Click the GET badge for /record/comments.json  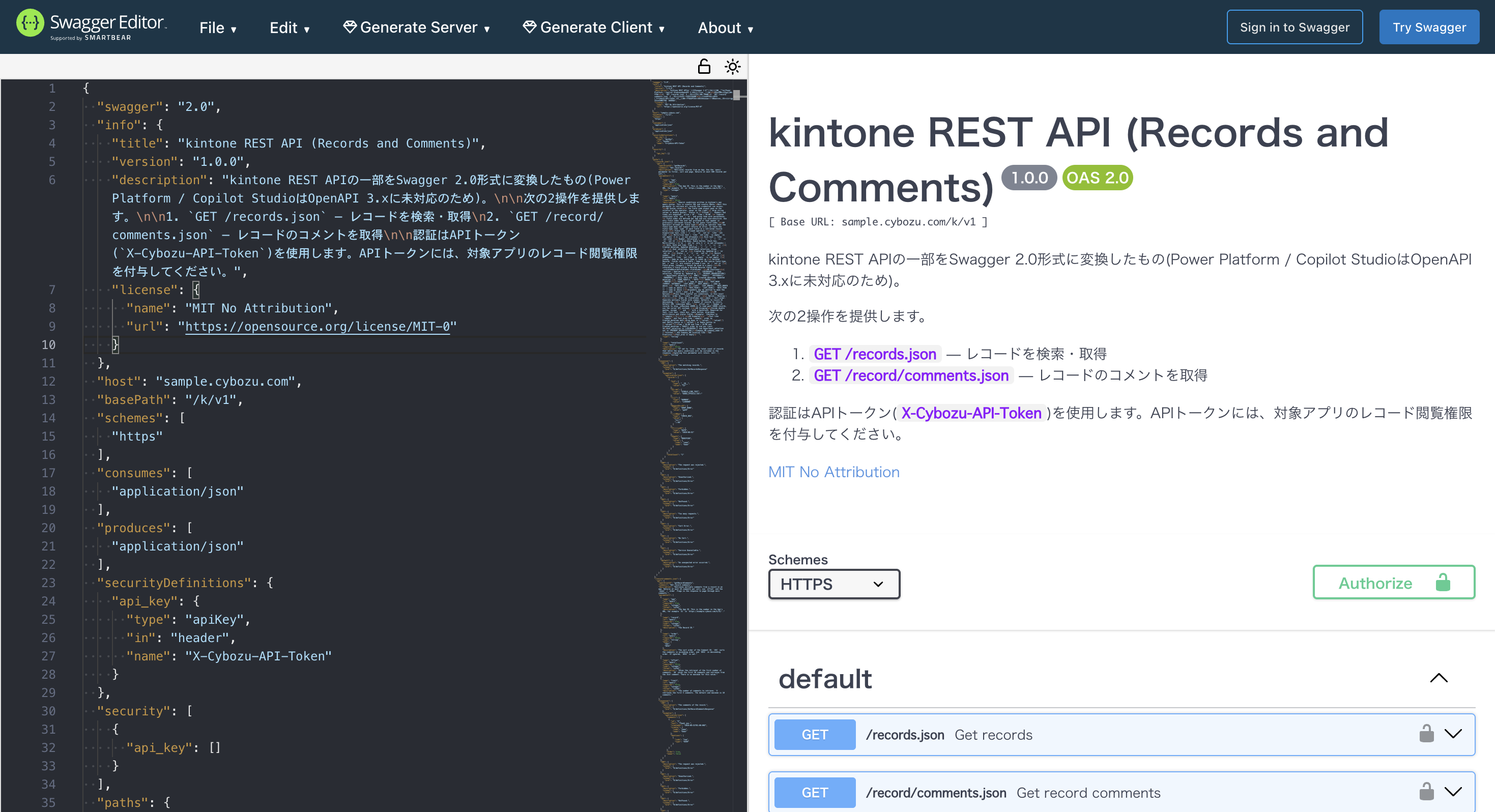coord(814,792)
